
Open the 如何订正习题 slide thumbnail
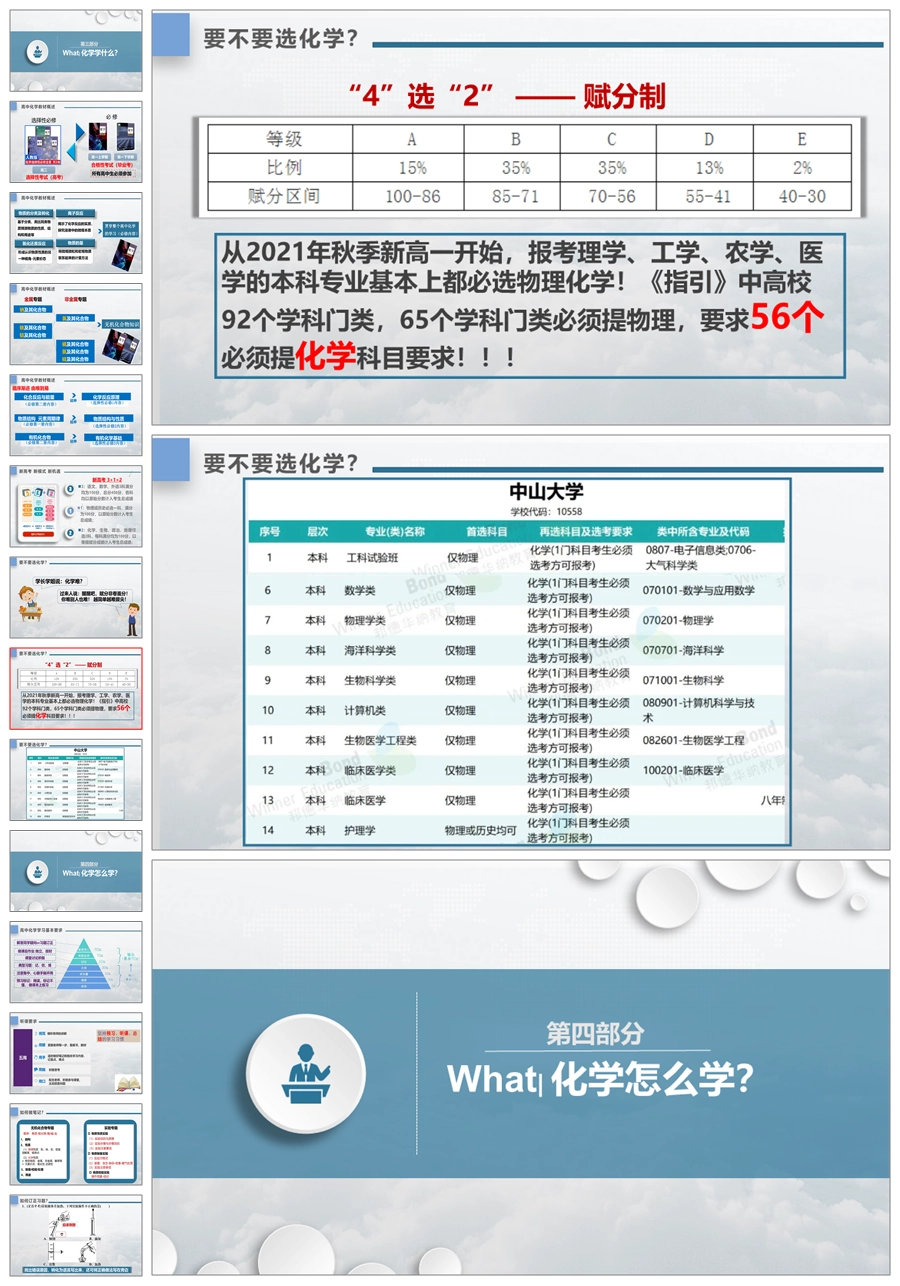(x=76, y=1234)
